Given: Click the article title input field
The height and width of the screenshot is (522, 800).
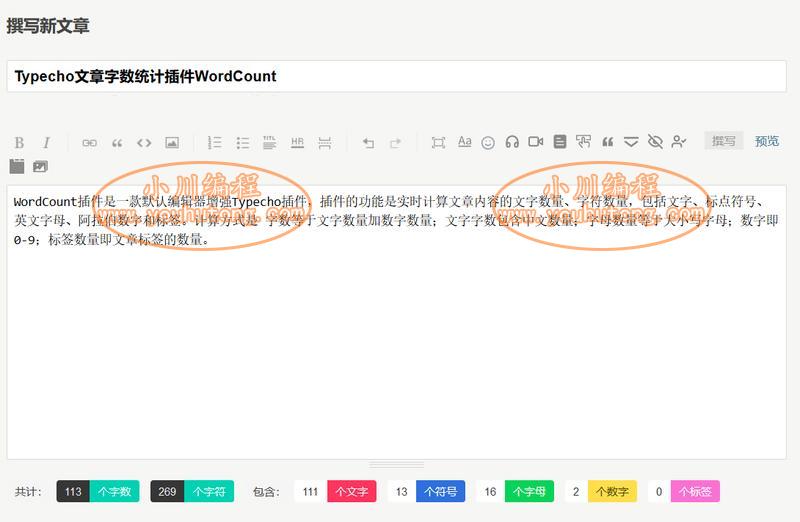Looking at the screenshot, I should [396, 76].
